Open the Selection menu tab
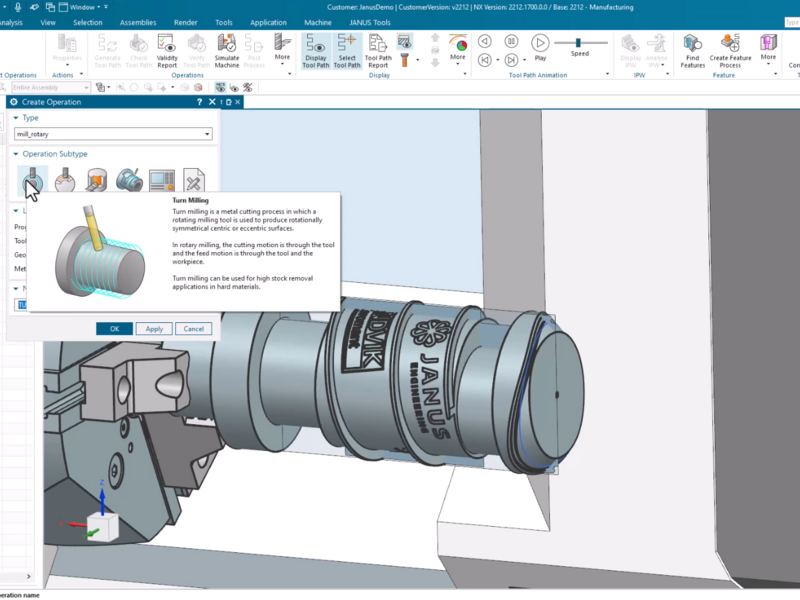This screenshot has width=800, height=600. [88, 22]
